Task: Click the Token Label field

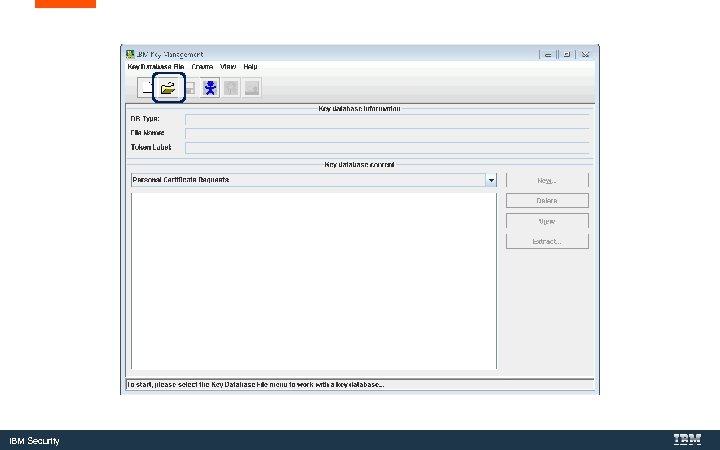Action: [387, 148]
